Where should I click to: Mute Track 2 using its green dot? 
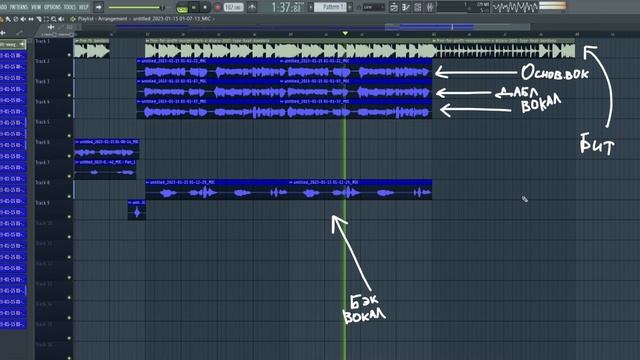(69, 75)
